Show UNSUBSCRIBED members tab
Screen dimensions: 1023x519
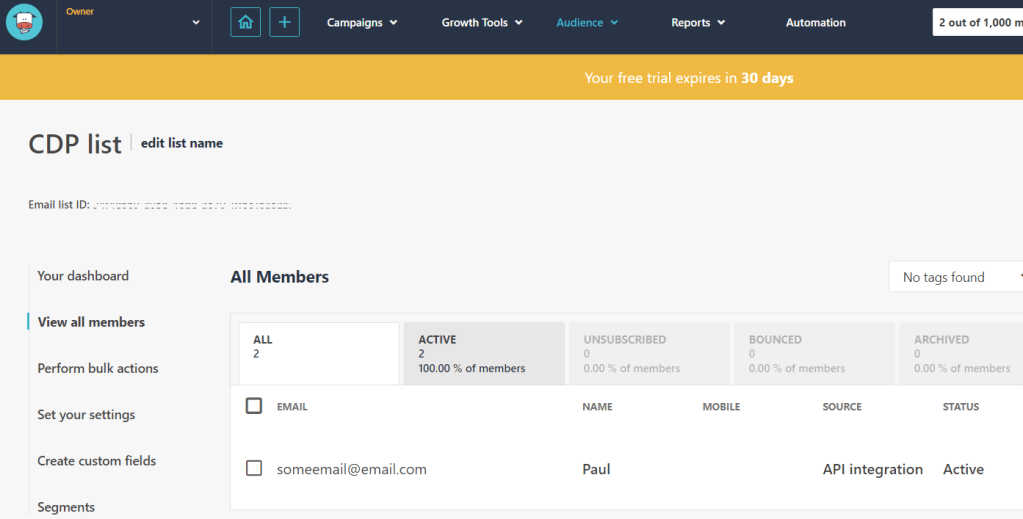point(648,353)
